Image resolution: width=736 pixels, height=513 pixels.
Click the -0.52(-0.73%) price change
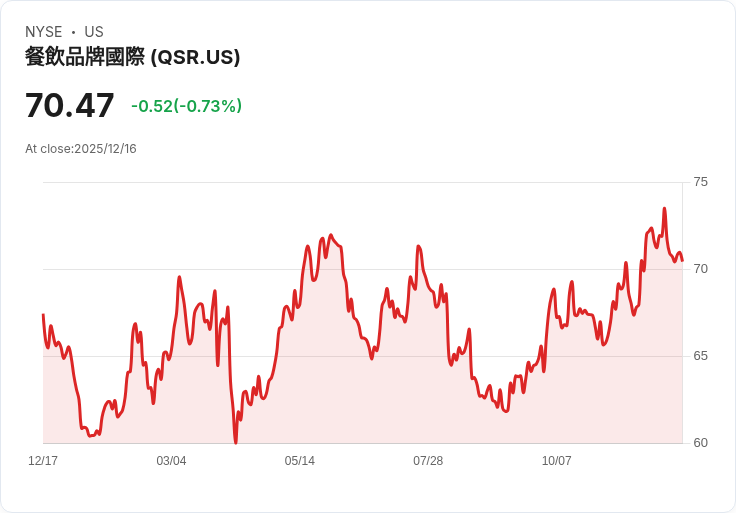pos(186,106)
